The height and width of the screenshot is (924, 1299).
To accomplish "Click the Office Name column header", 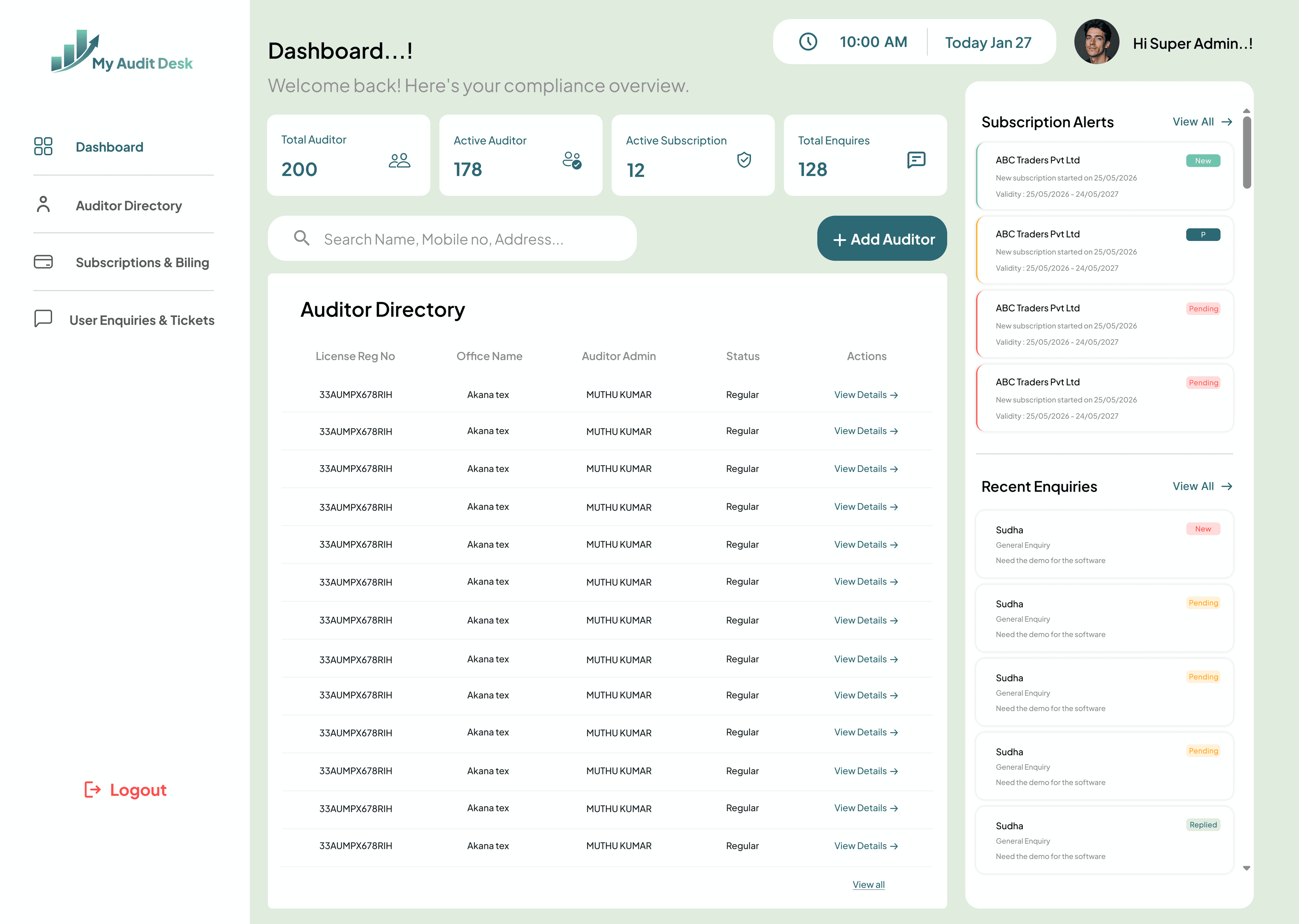I will tap(489, 356).
